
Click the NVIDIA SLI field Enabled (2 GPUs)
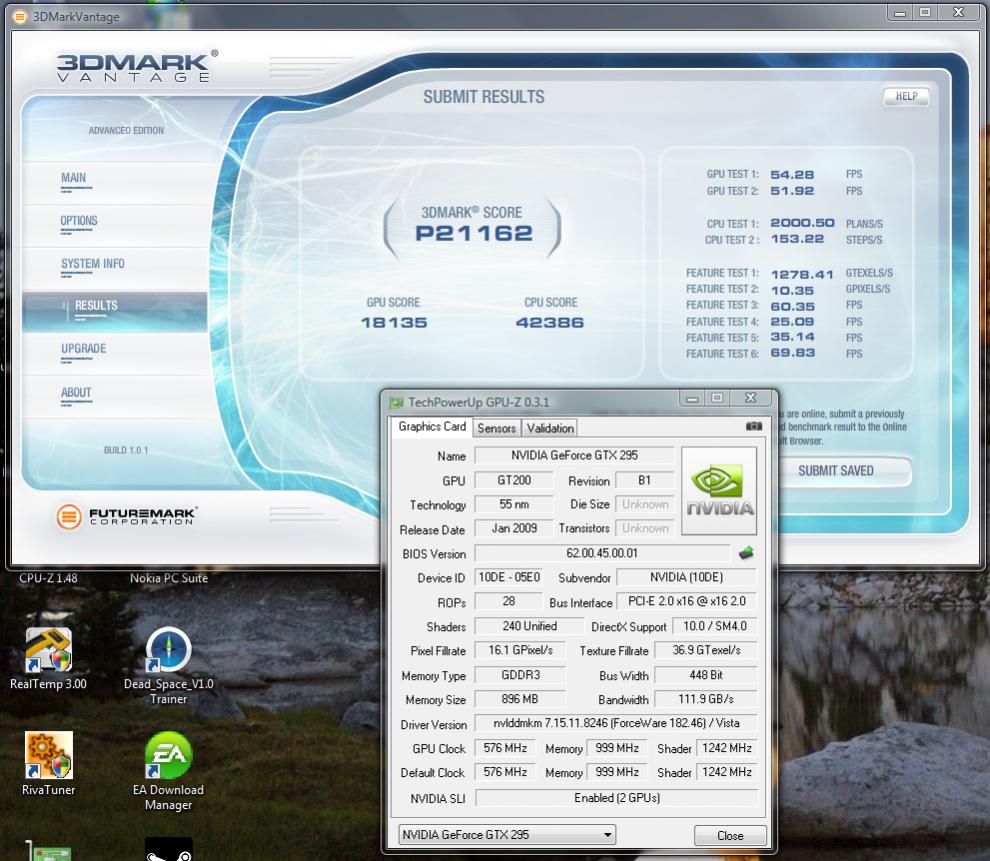pos(617,798)
